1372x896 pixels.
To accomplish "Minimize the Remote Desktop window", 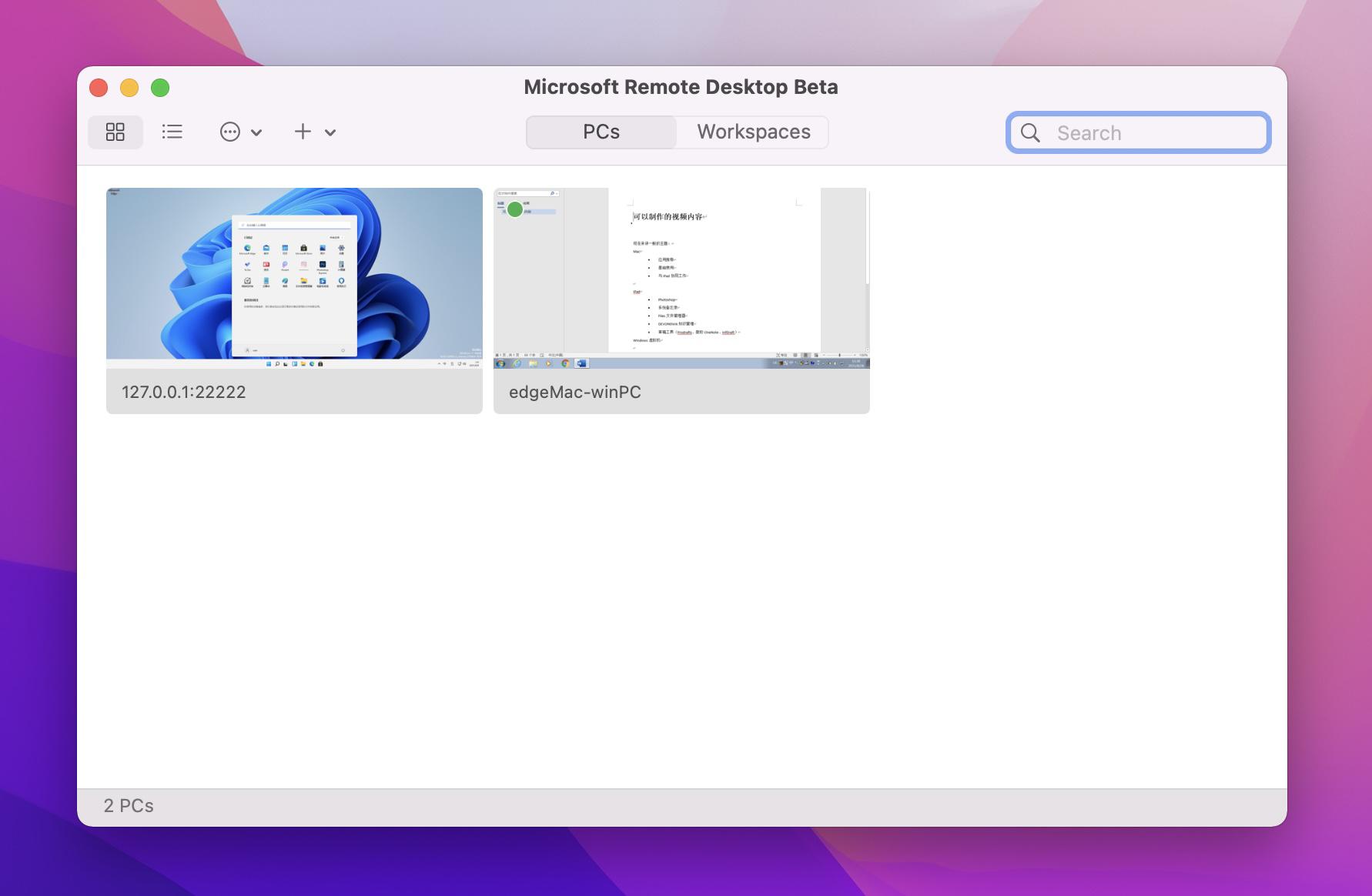I will coord(129,88).
